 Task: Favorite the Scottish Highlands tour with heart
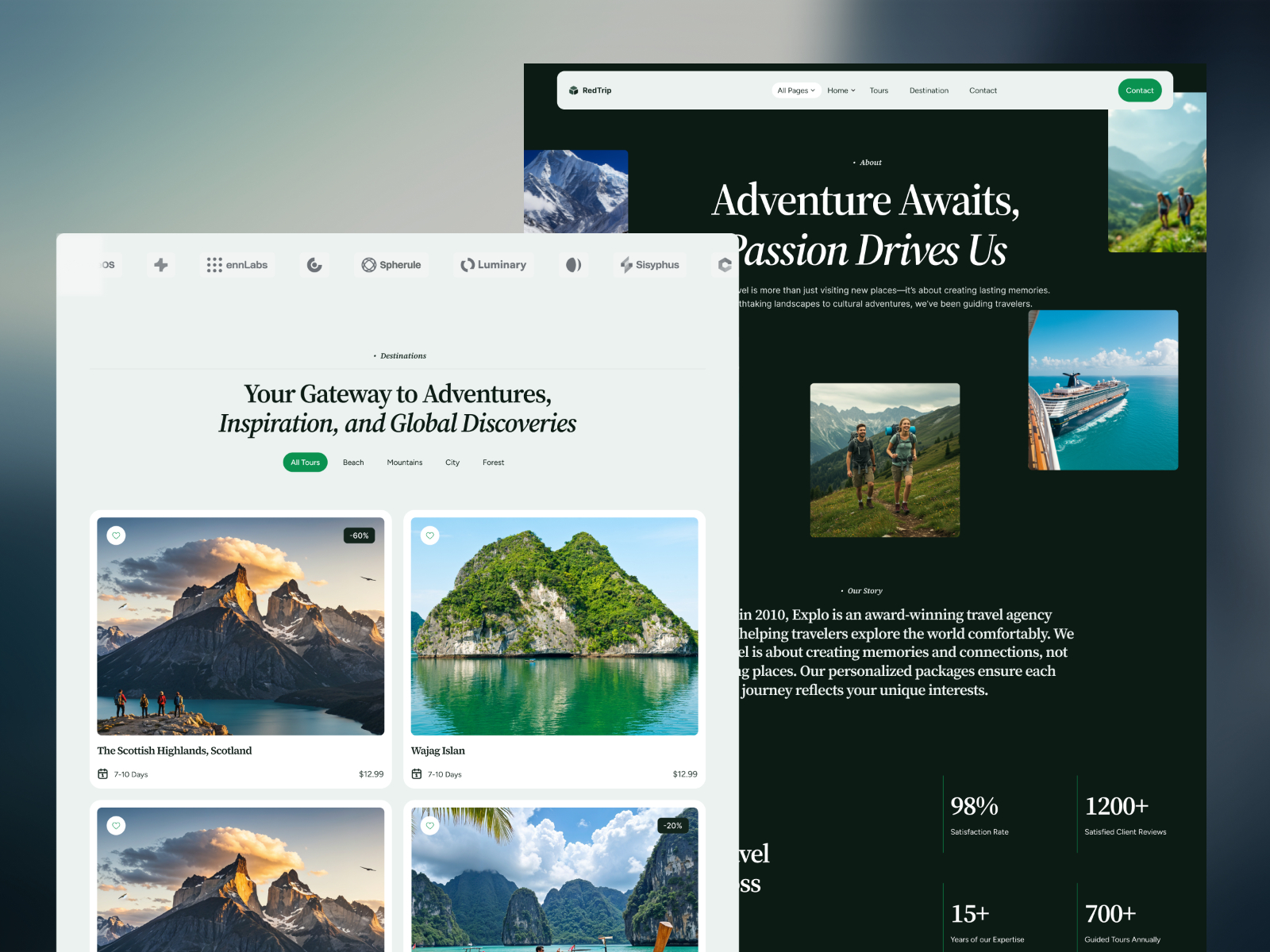[117, 535]
